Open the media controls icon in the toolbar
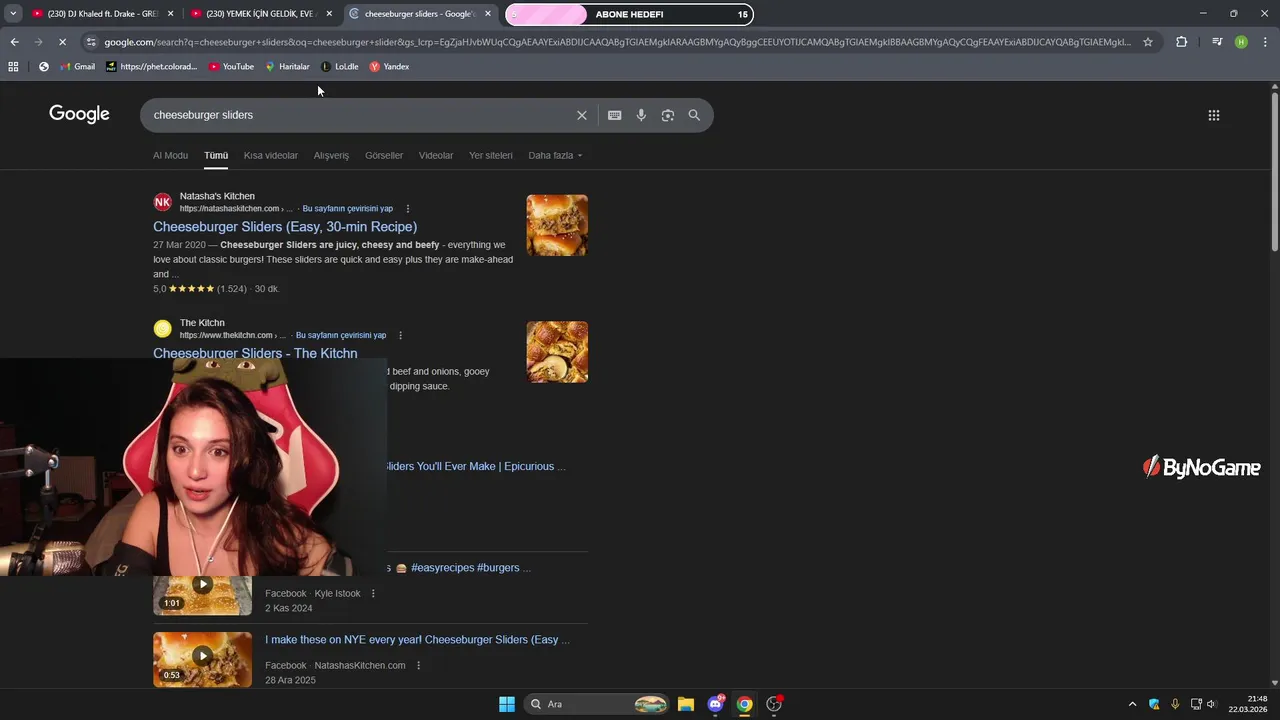Screen dimensions: 1280x720 point(1216,42)
